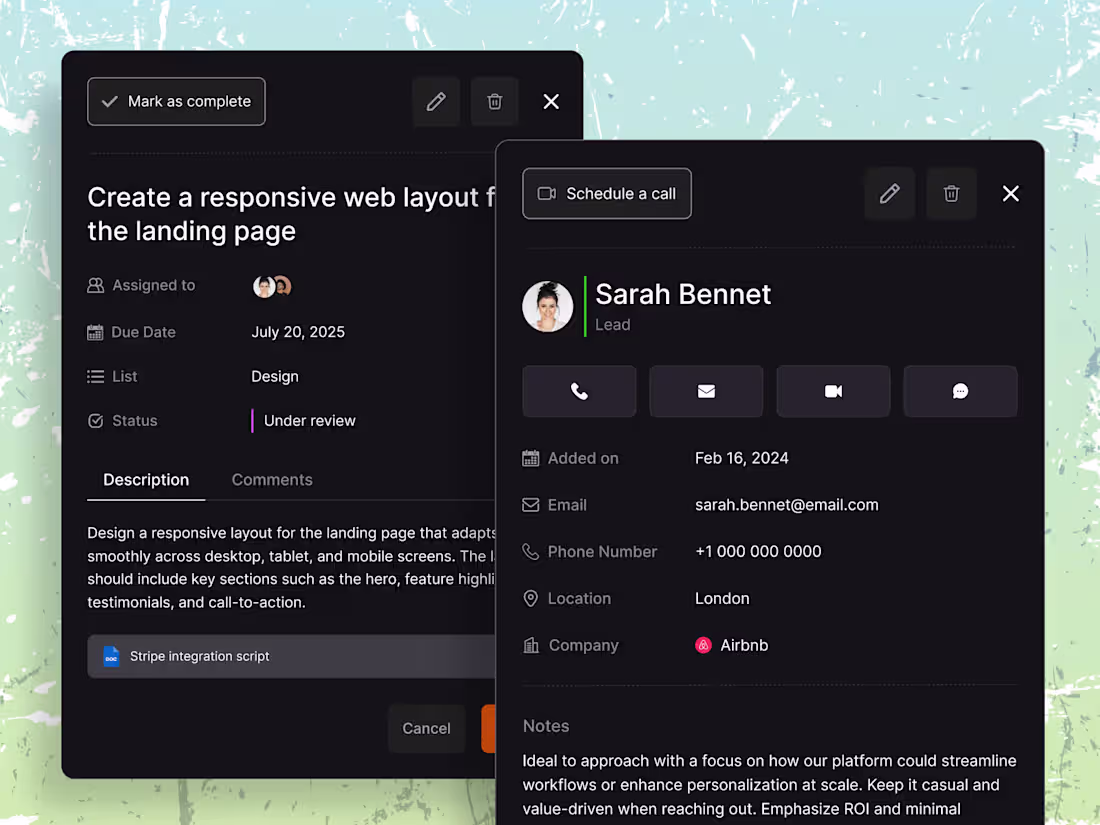1100x825 pixels.
Task: Click Location pin icon
Action: point(531,598)
